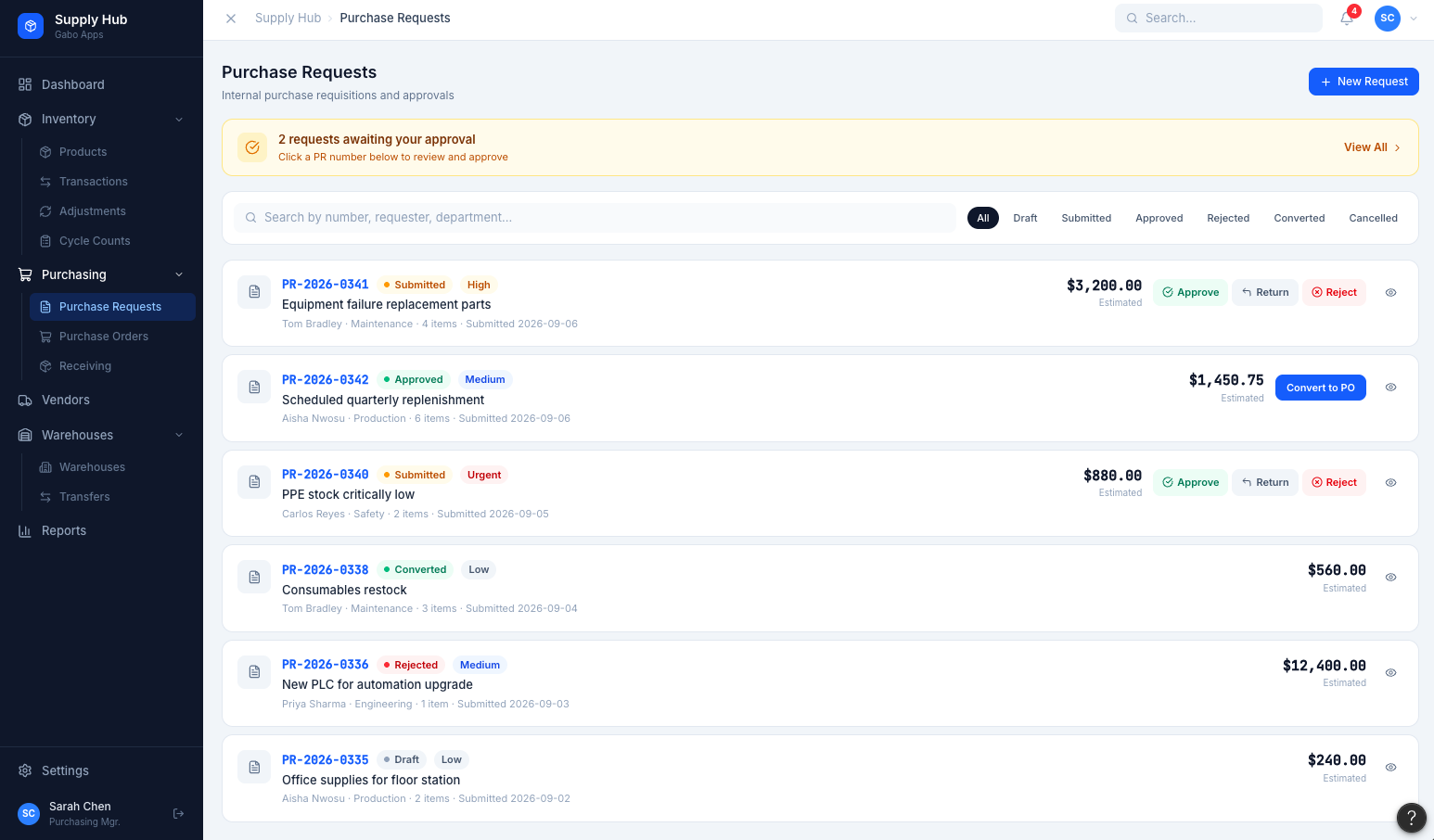Filter requests by Cancelled status

coord(1373,218)
